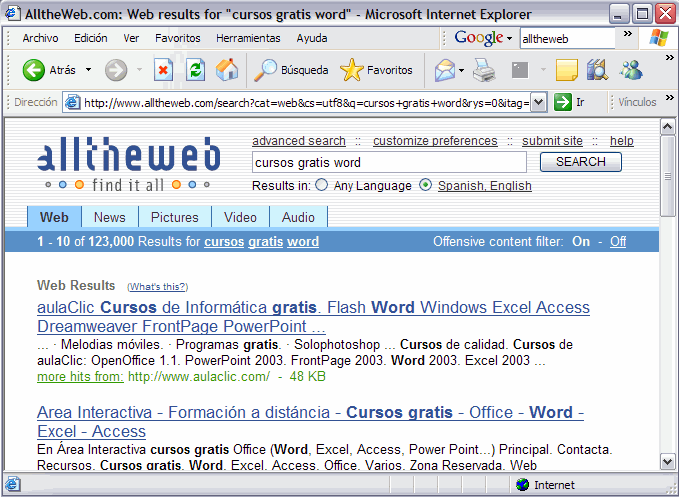Image resolution: width=679 pixels, height=497 pixels.
Task: Click the grey Edit page icon
Action: click(520, 70)
